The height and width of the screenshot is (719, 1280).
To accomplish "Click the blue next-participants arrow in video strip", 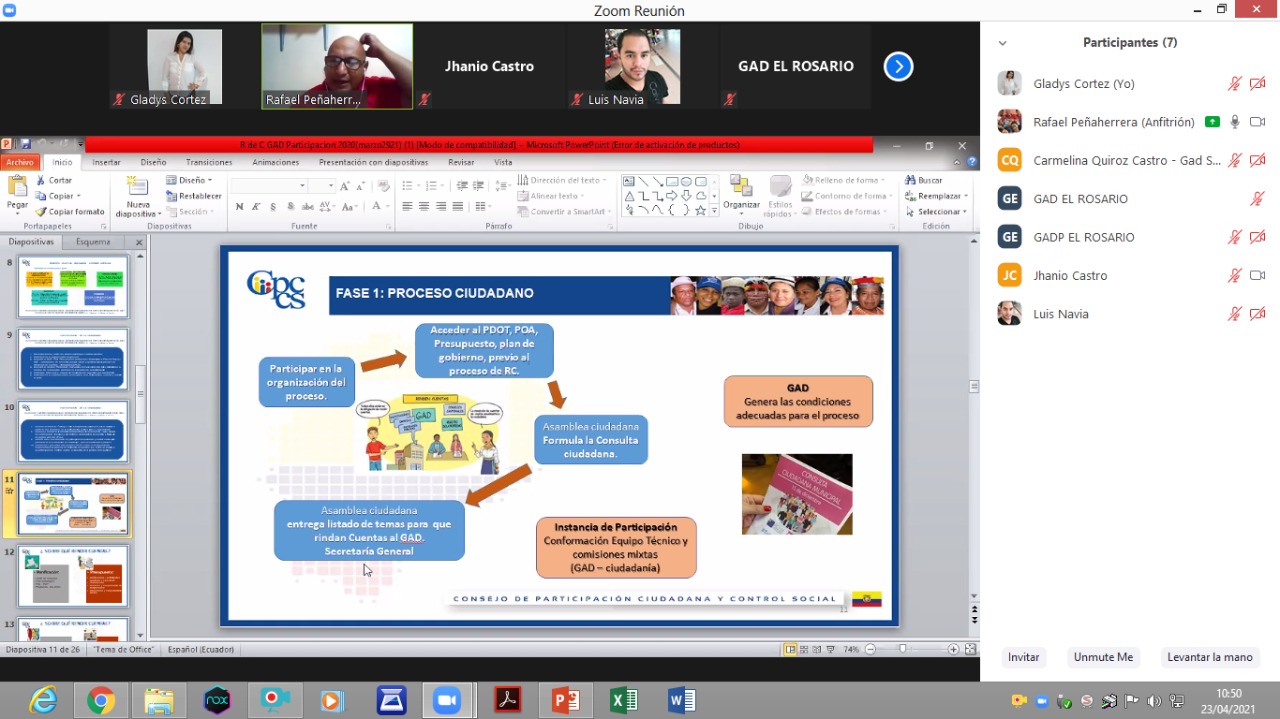I will [x=898, y=67].
